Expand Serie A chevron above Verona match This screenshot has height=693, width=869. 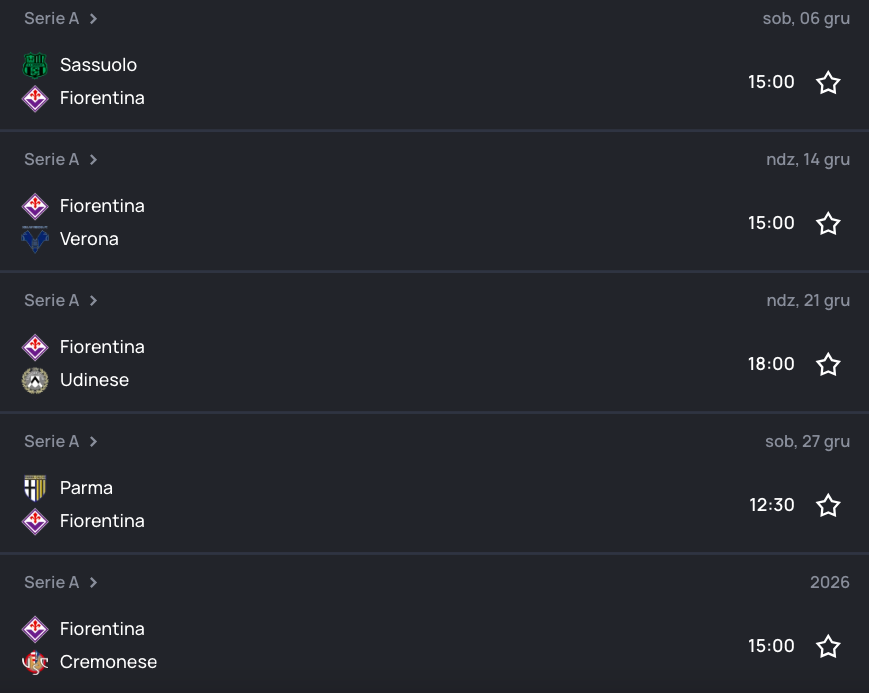click(93, 160)
